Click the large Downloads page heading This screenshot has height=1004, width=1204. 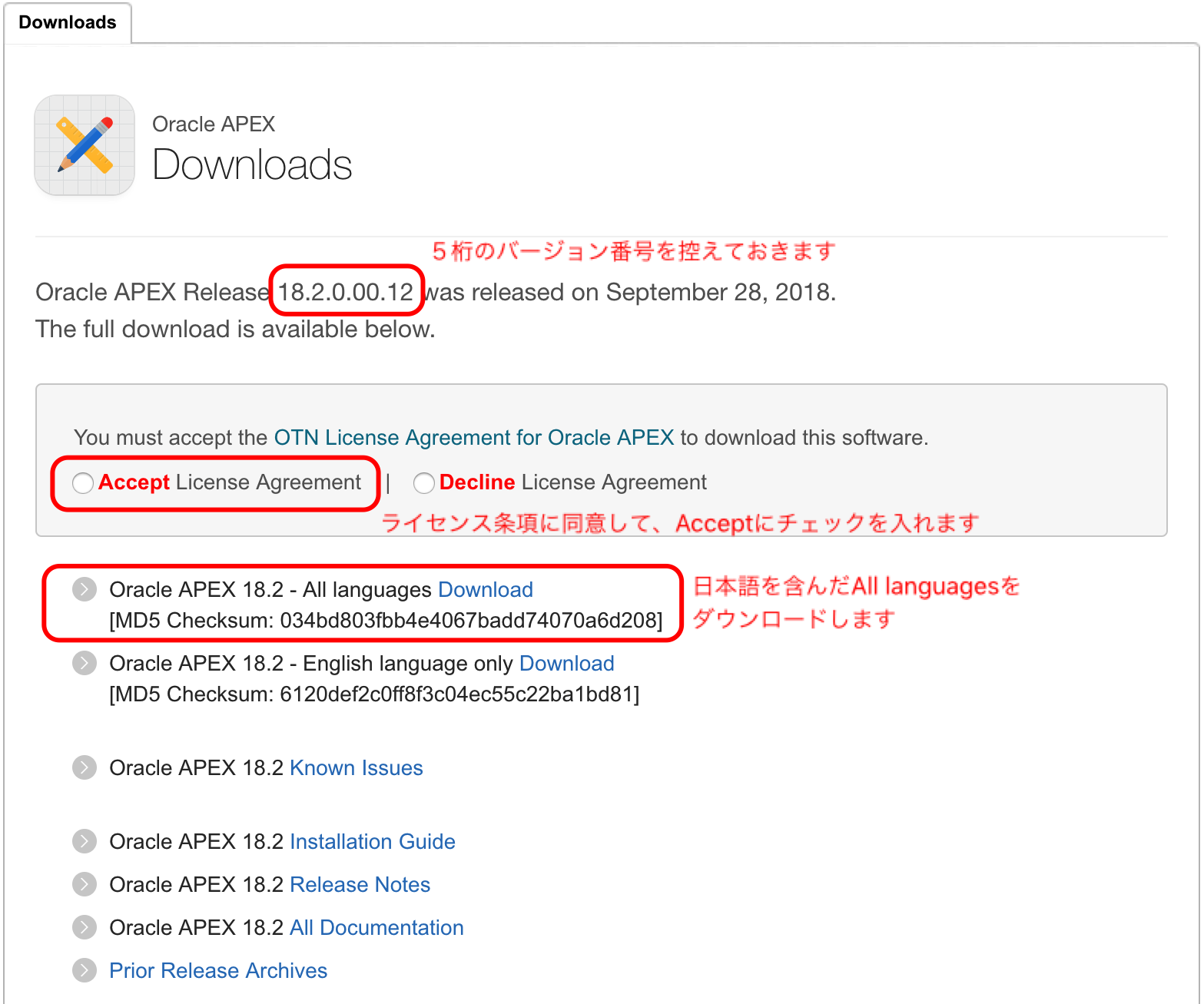252,165
